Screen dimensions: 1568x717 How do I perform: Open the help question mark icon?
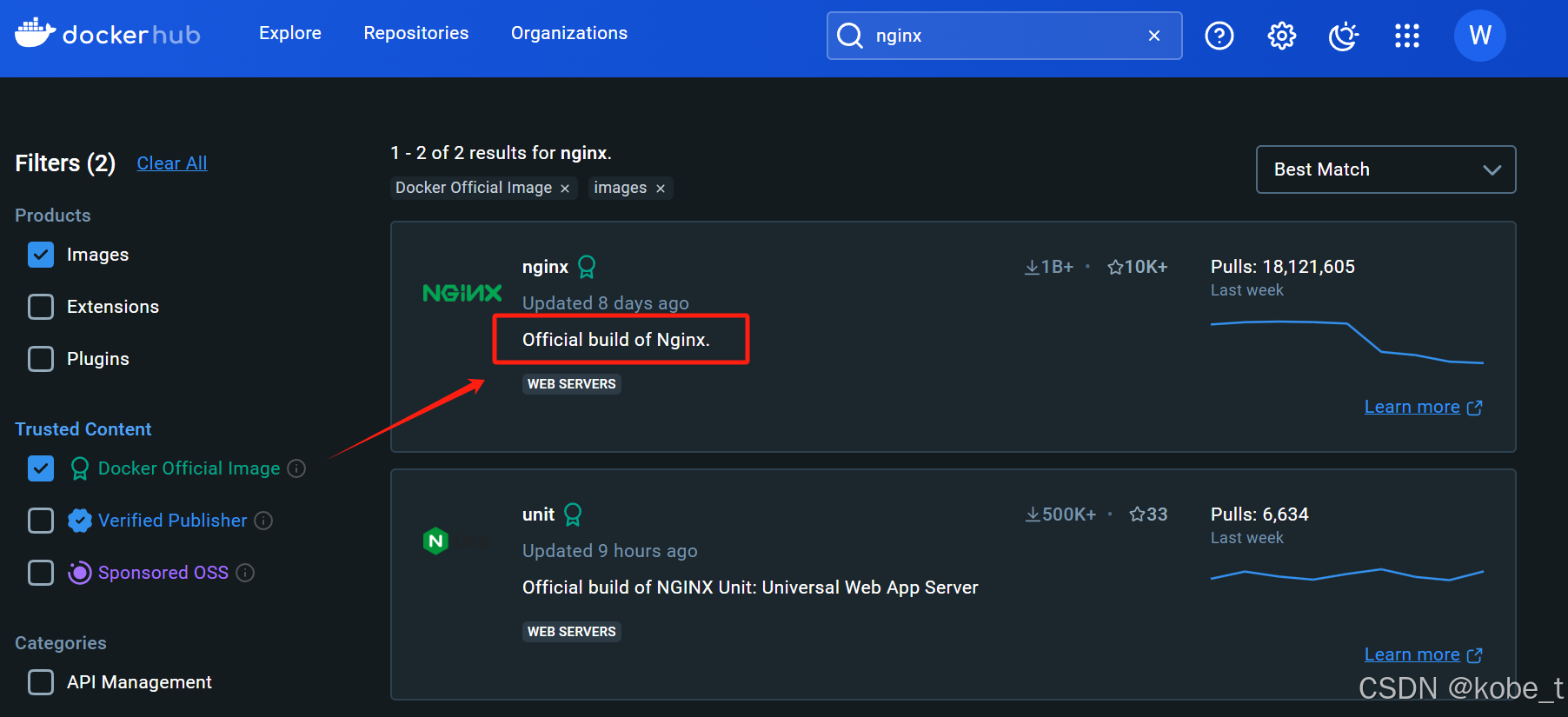point(1219,36)
